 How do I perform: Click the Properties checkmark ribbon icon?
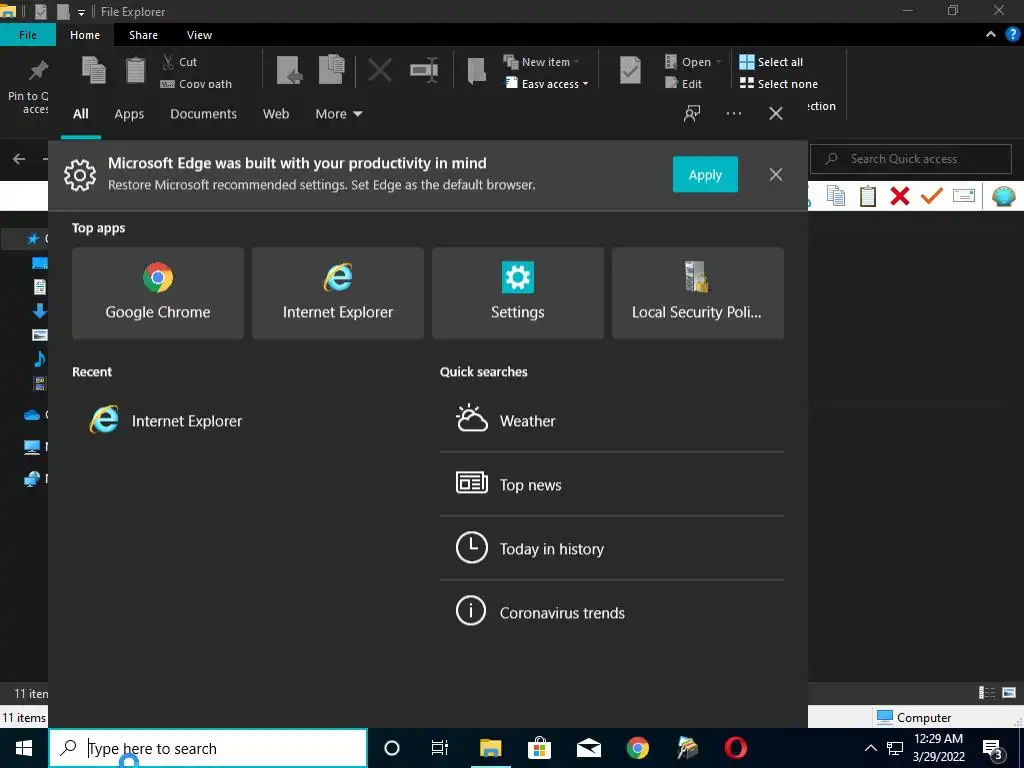[x=630, y=70]
